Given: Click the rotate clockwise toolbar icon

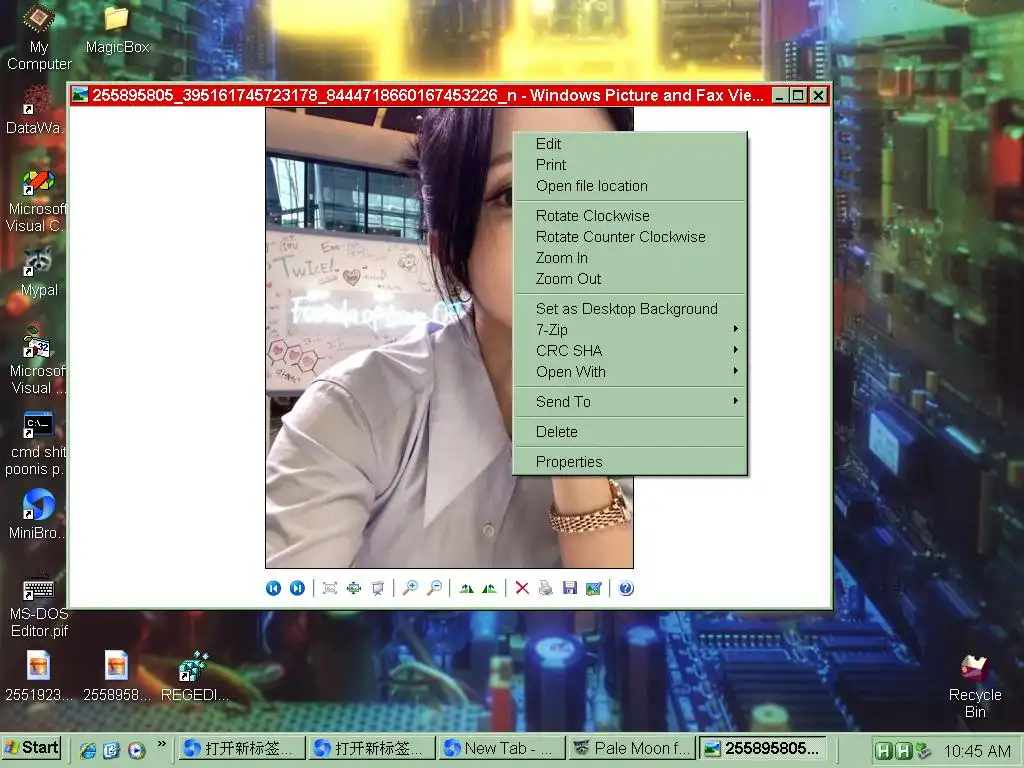Looking at the screenshot, I should [x=466, y=588].
